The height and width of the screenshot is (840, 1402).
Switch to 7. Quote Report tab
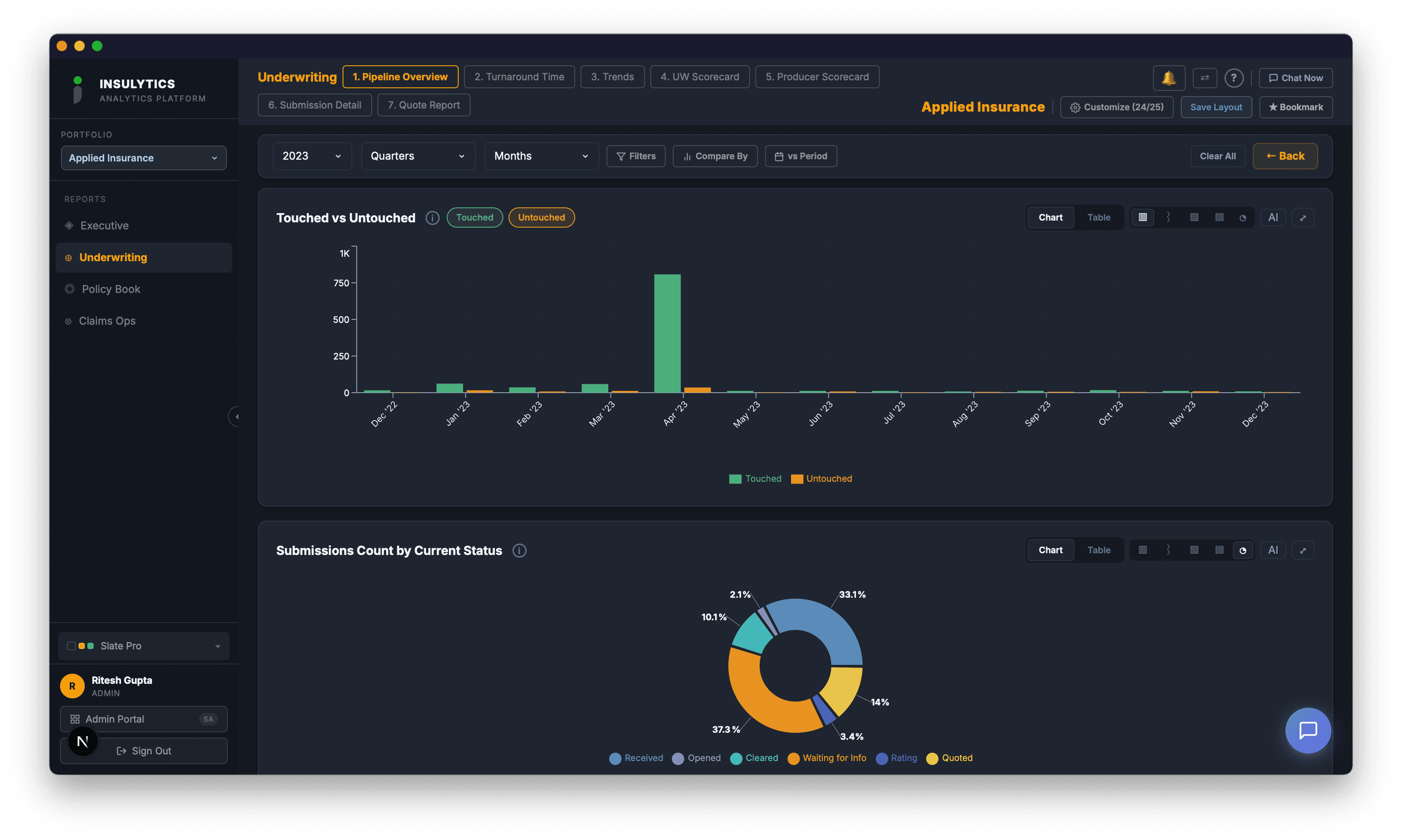coord(423,105)
